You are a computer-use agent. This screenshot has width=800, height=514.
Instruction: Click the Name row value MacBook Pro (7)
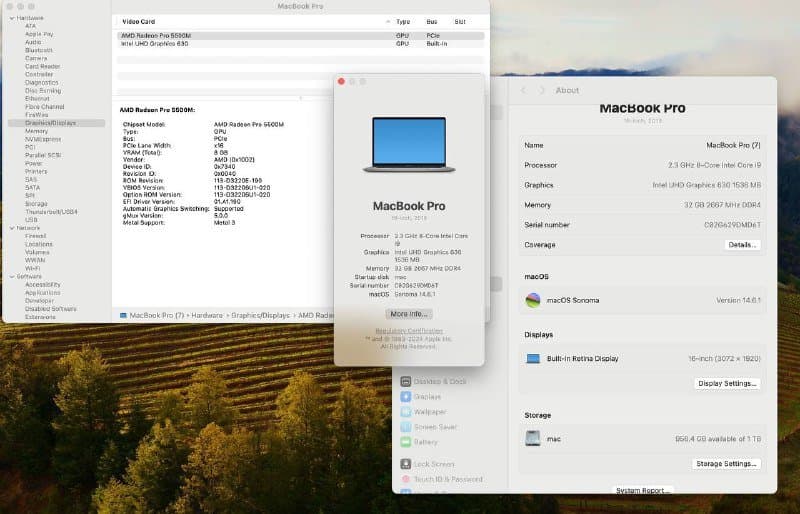coord(733,145)
